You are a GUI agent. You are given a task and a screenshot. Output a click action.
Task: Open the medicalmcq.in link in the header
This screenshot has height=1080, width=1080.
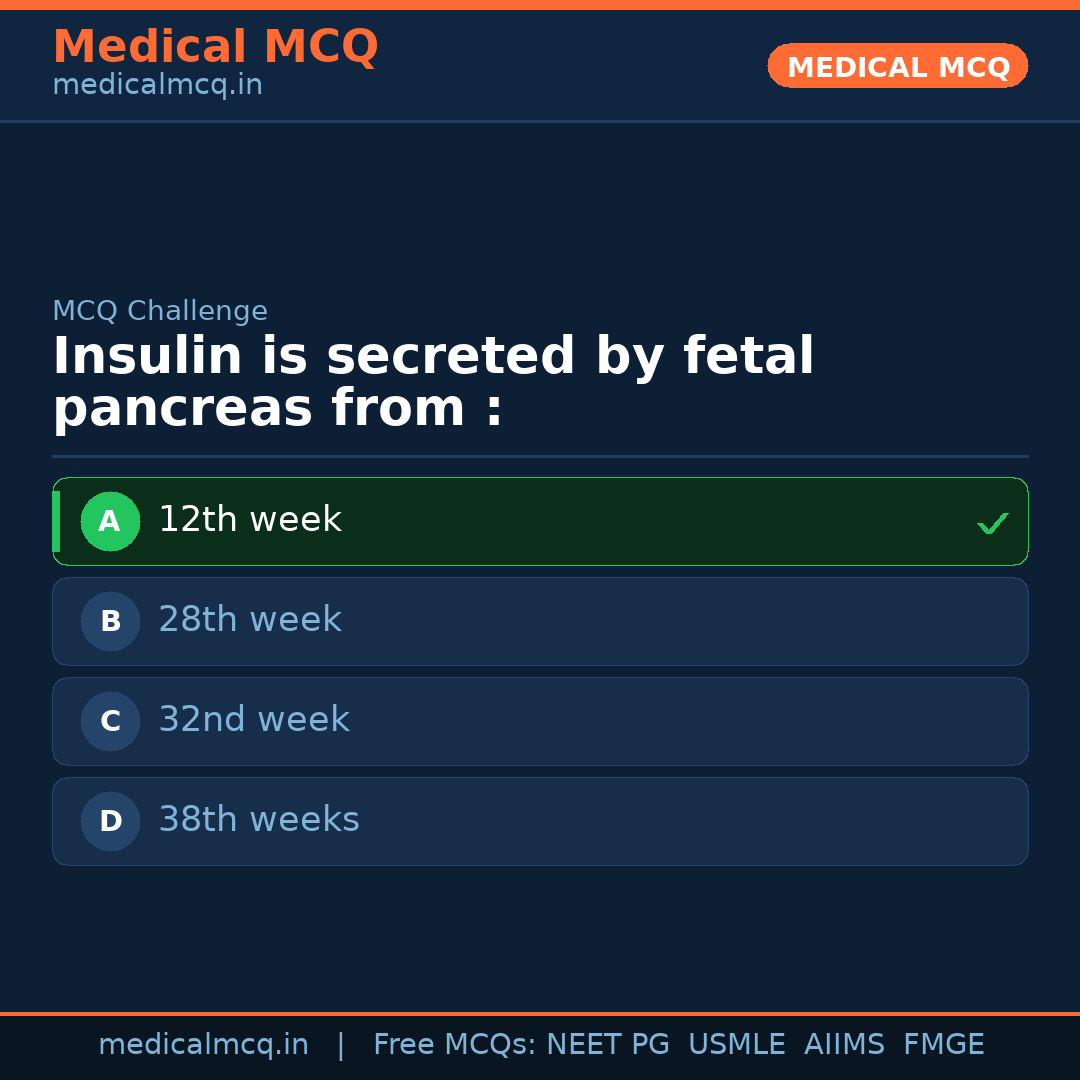(157, 86)
